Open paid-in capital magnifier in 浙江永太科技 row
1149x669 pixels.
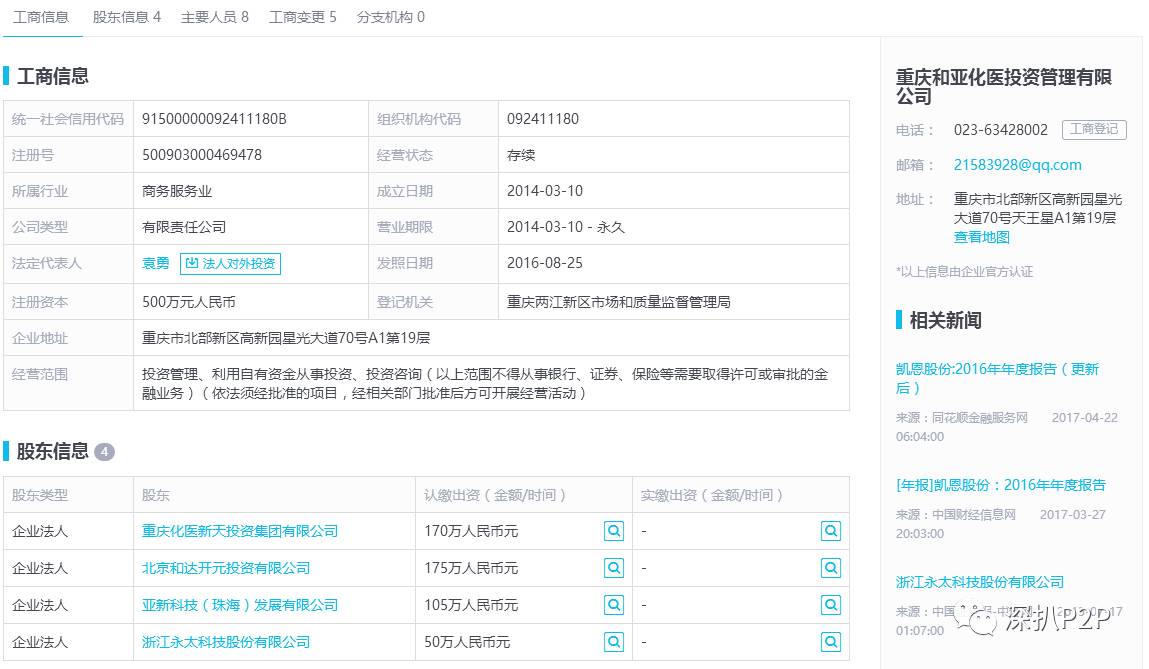[831, 642]
